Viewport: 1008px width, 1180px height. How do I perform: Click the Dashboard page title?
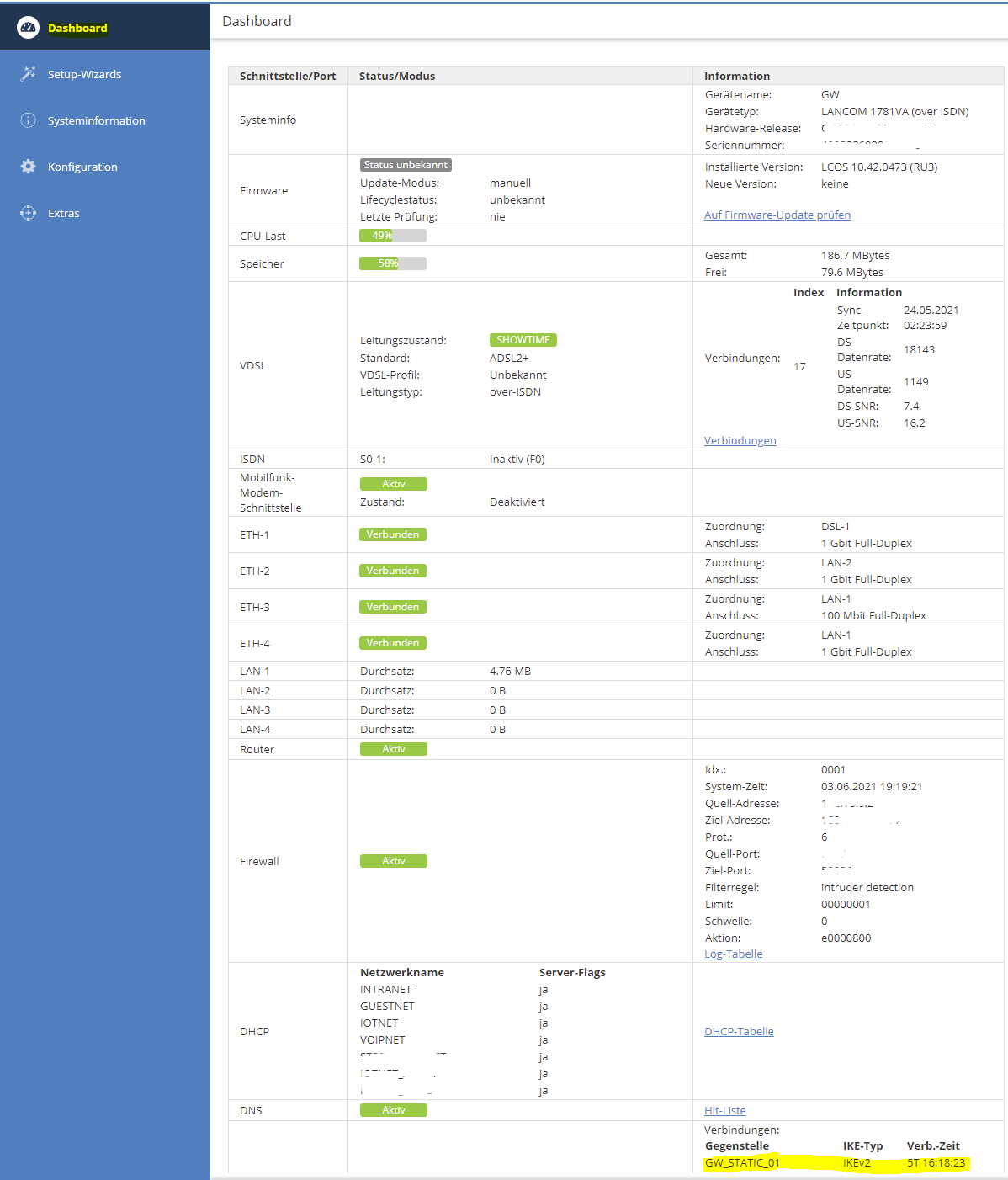(257, 21)
